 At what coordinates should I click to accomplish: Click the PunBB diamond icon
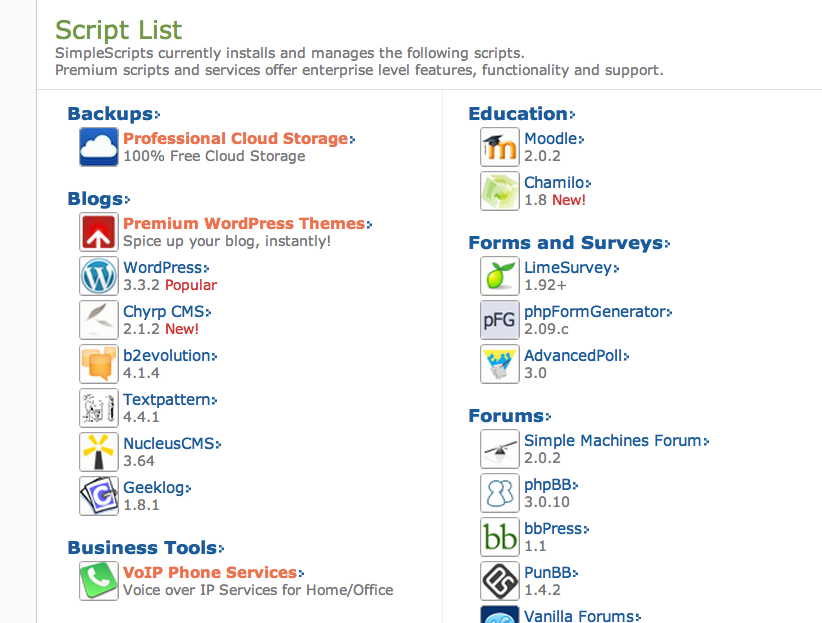pyautogui.click(x=500, y=581)
